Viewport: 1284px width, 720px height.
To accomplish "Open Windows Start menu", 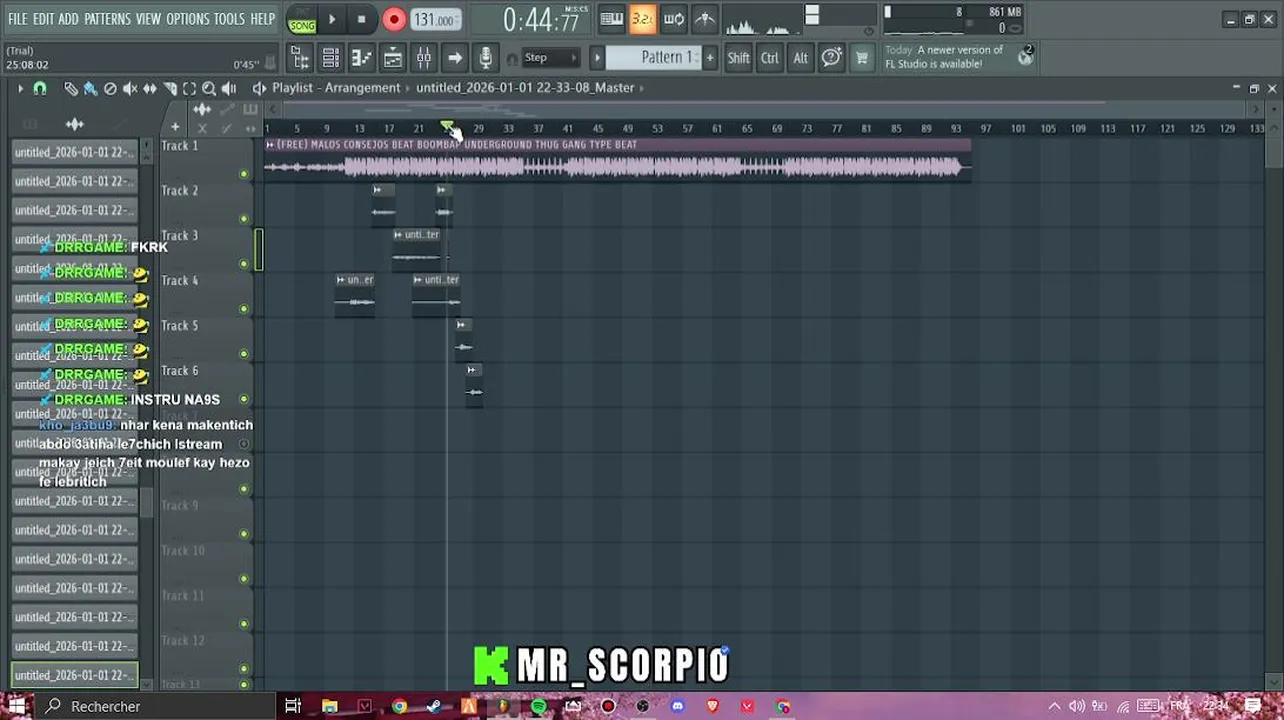I will (x=16, y=706).
